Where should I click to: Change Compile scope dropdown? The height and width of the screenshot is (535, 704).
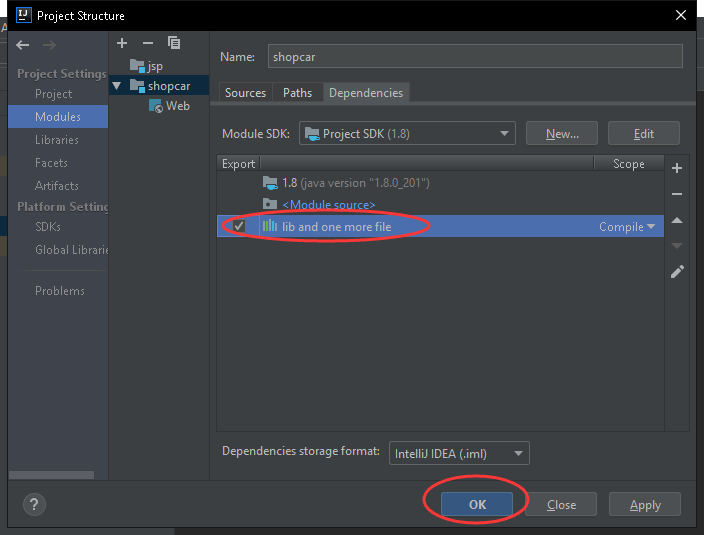[627, 227]
